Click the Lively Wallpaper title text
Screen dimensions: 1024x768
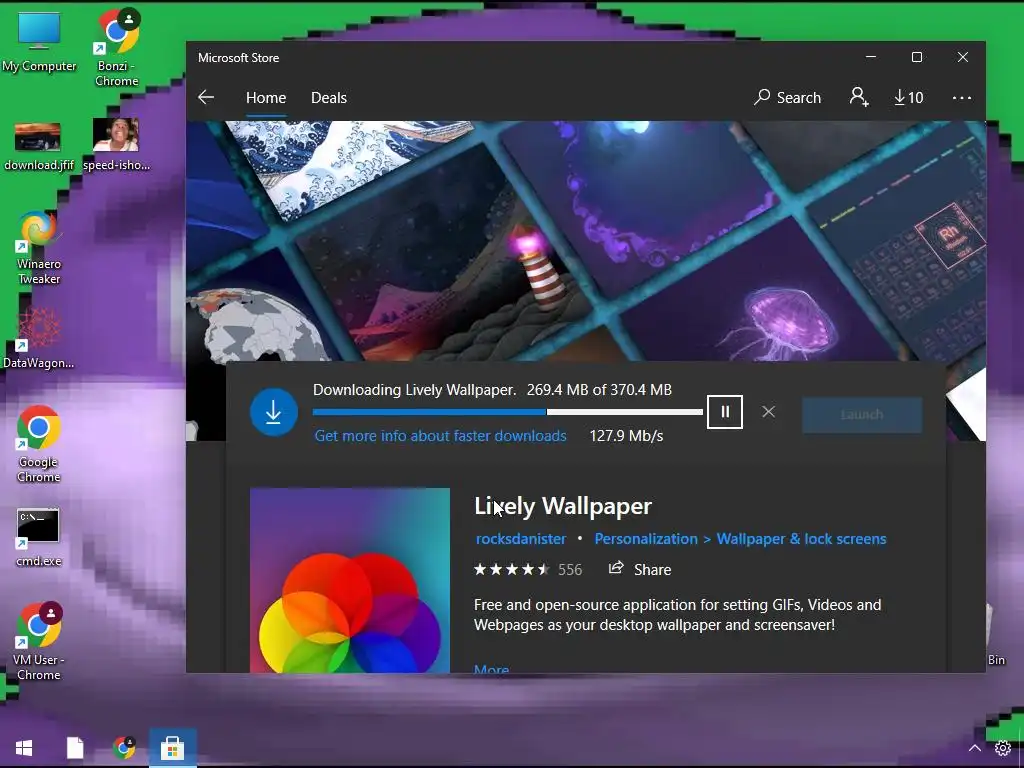[563, 506]
